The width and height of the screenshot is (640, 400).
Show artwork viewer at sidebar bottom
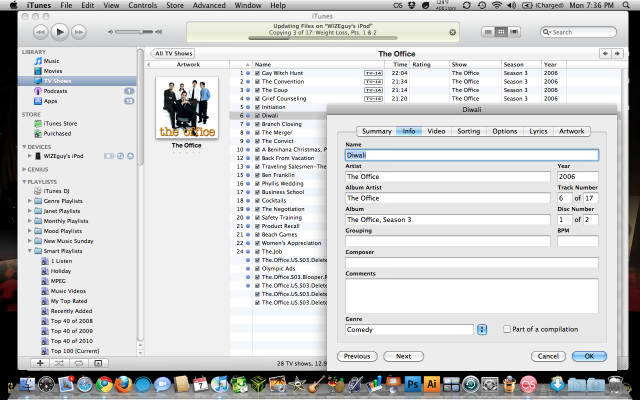tap(98, 363)
